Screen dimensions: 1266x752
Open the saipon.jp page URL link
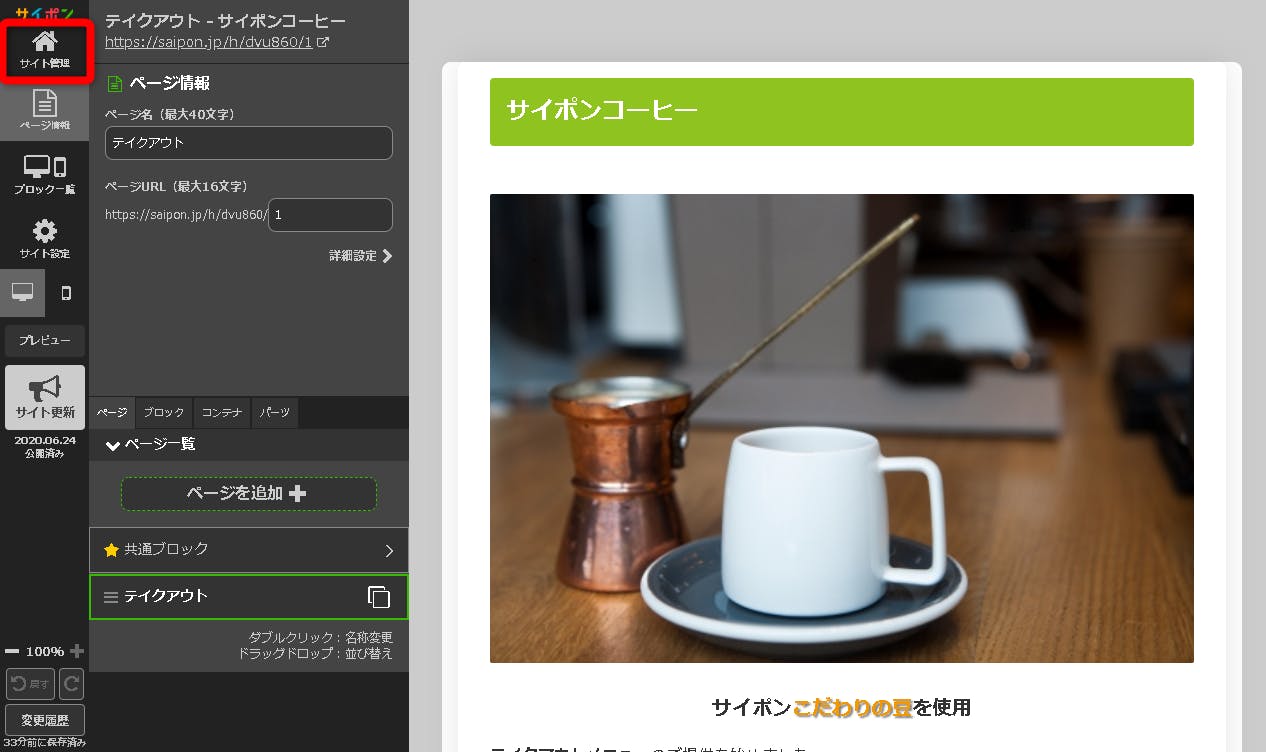tap(210, 42)
